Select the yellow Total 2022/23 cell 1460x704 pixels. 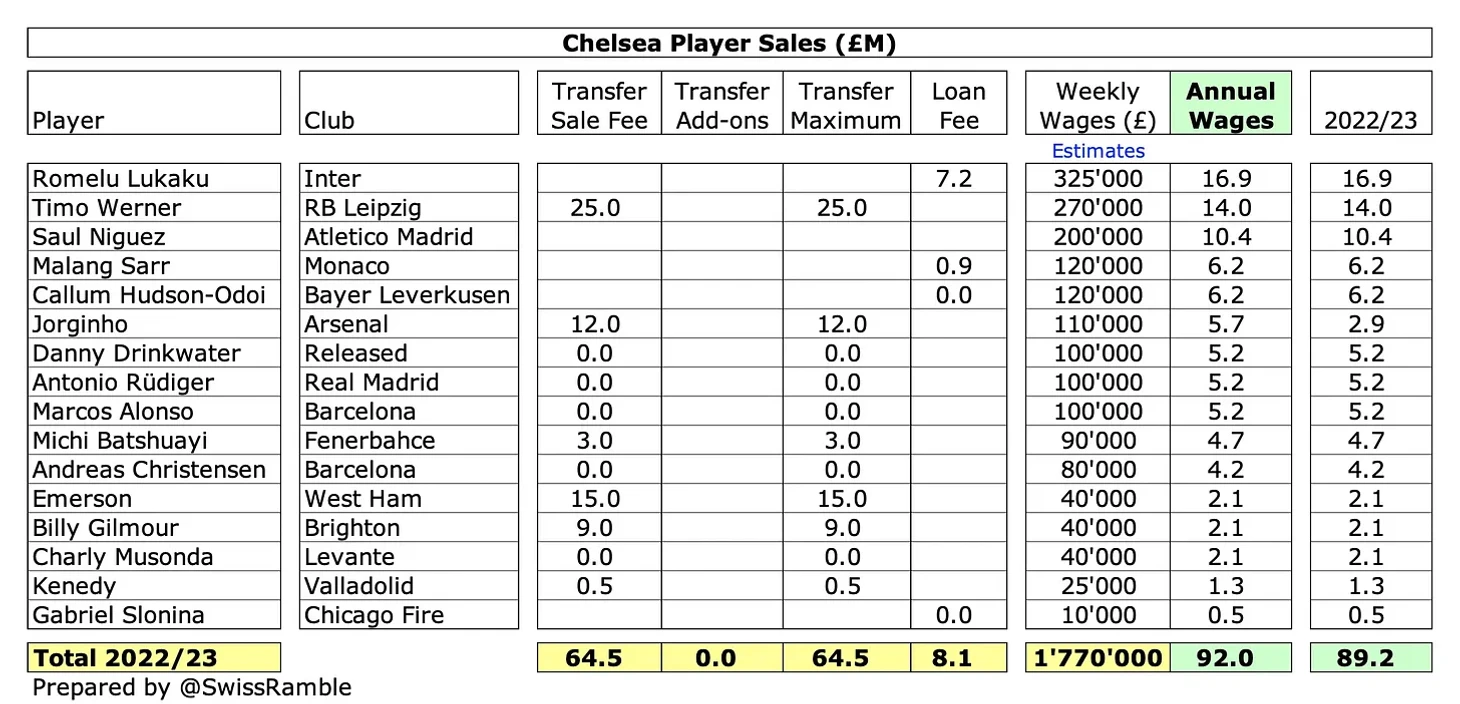point(154,658)
